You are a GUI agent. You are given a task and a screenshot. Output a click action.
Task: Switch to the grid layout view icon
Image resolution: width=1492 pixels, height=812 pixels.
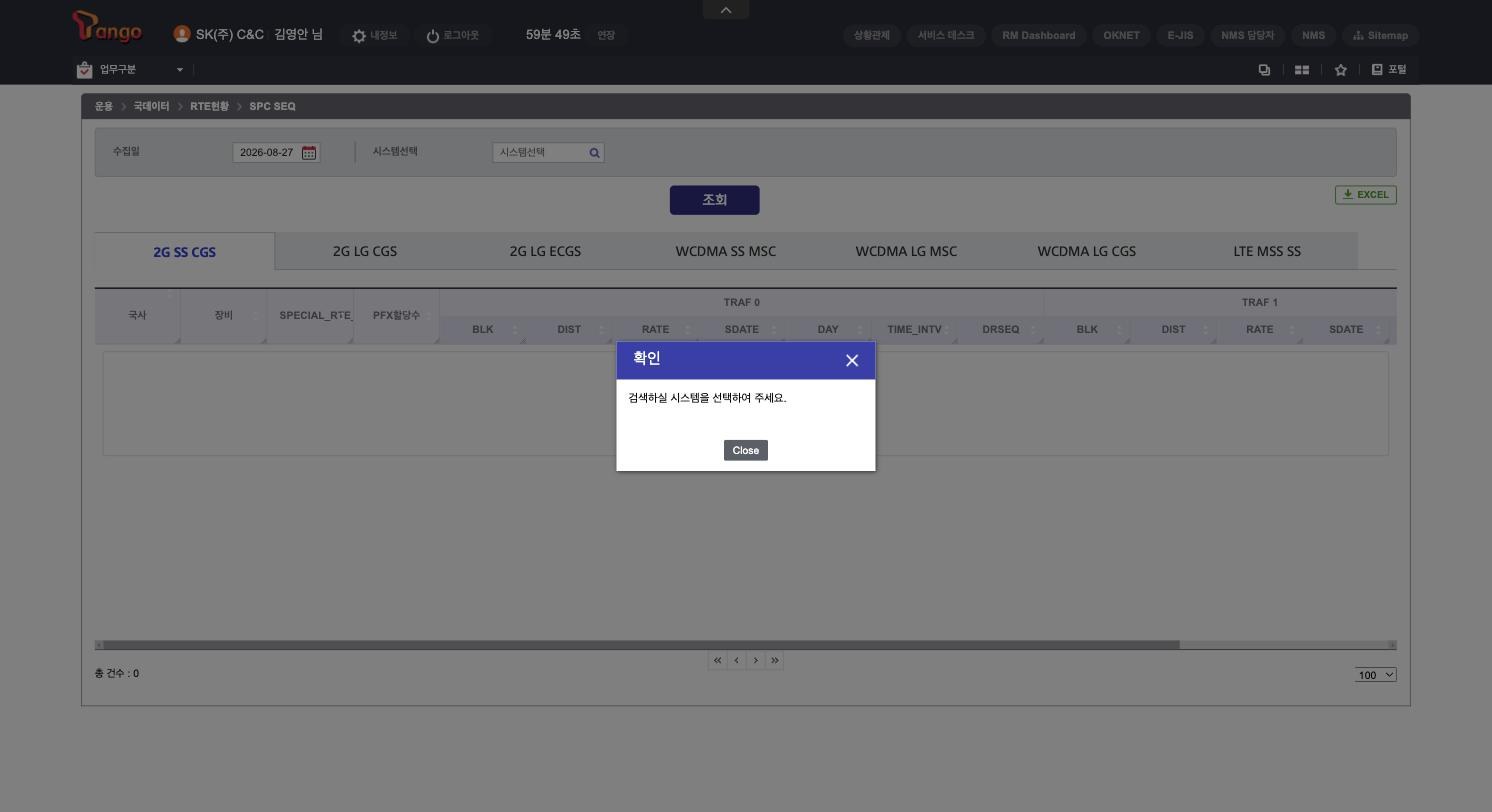click(x=1302, y=70)
